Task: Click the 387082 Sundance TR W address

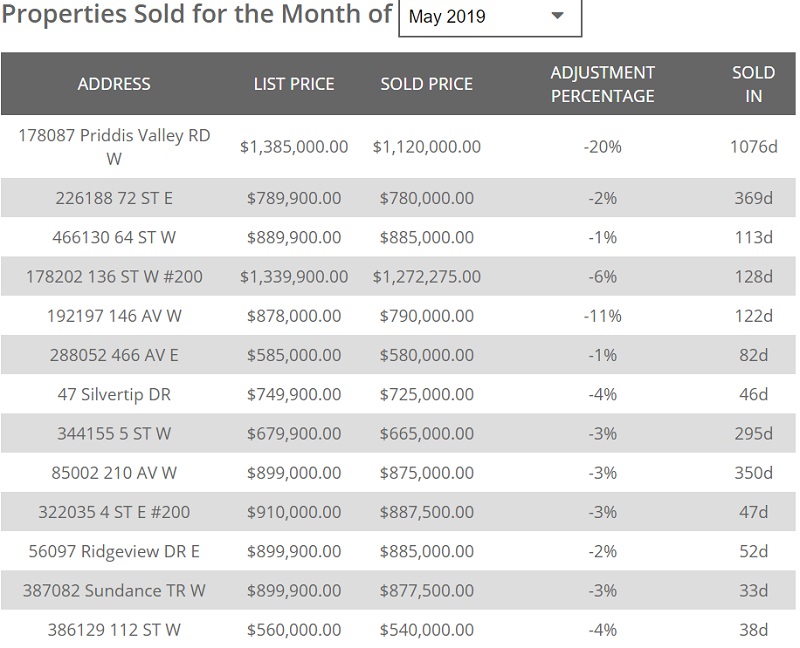Action: 114,590
